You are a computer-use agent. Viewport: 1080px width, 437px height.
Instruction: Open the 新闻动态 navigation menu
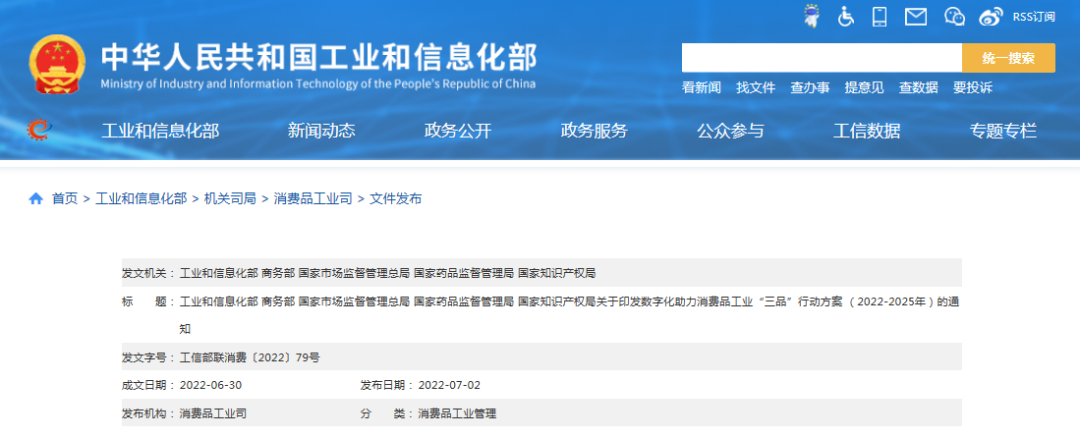(x=321, y=130)
